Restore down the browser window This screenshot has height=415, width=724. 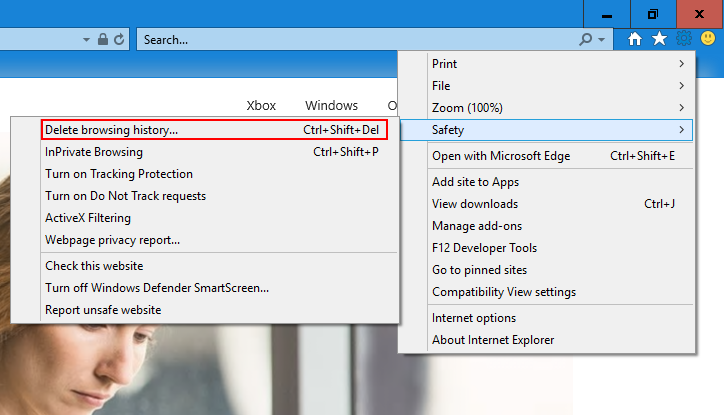[653, 14]
